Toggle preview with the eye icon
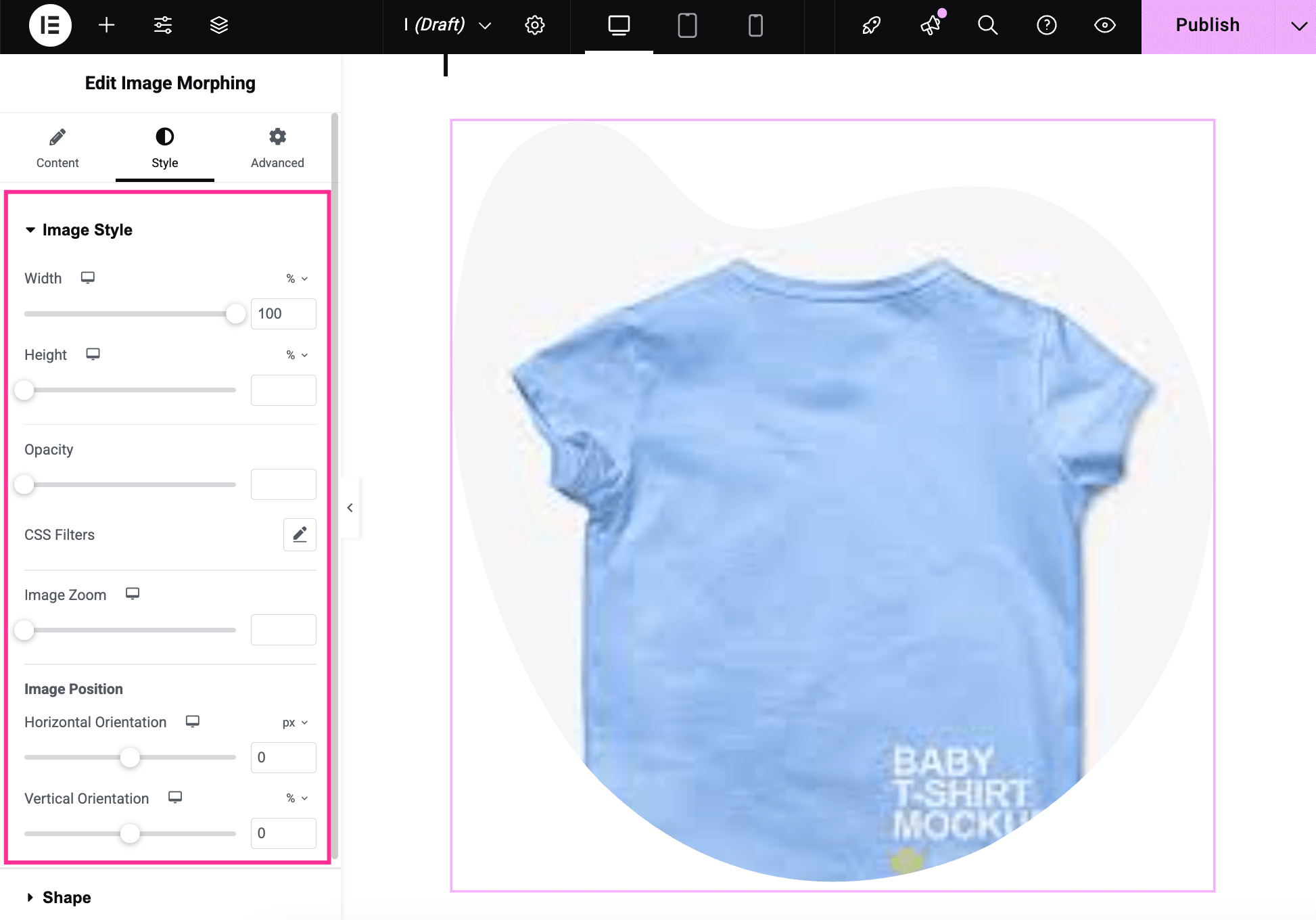This screenshot has width=1316, height=920. pyautogui.click(x=1104, y=26)
